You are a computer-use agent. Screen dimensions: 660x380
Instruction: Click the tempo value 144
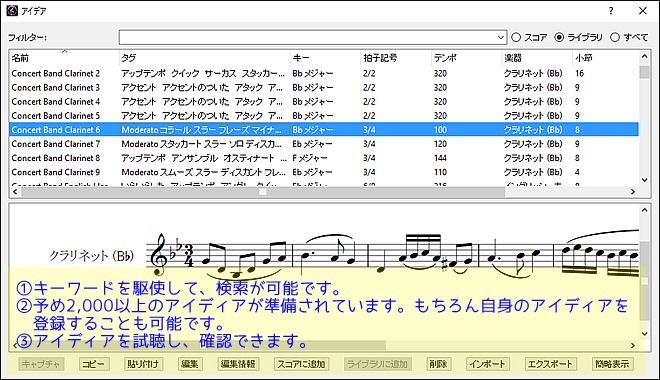pyautogui.click(x=440, y=158)
